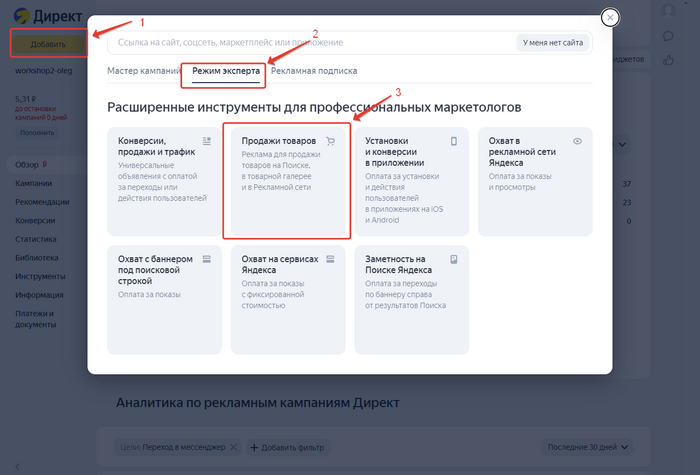The width and height of the screenshot is (700, 475).
Task: Click the shopping cart icon in Продажи товаров
Action: [330, 141]
